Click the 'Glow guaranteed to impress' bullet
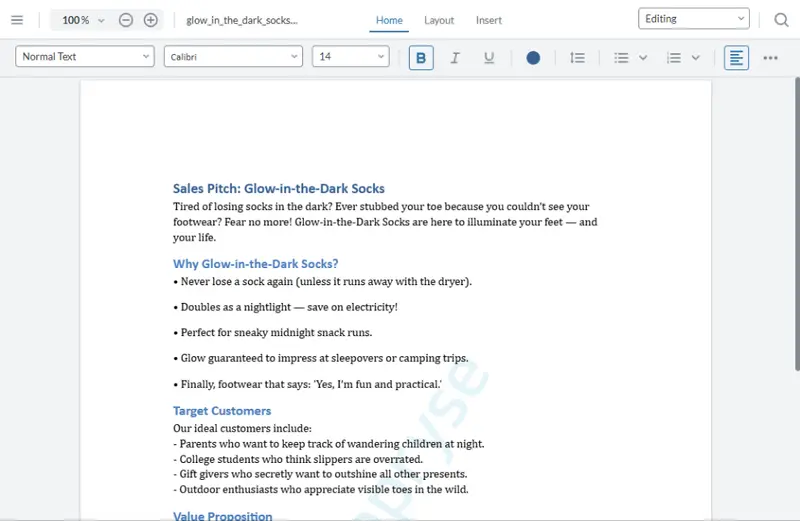This screenshot has width=800, height=521. (320, 358)
